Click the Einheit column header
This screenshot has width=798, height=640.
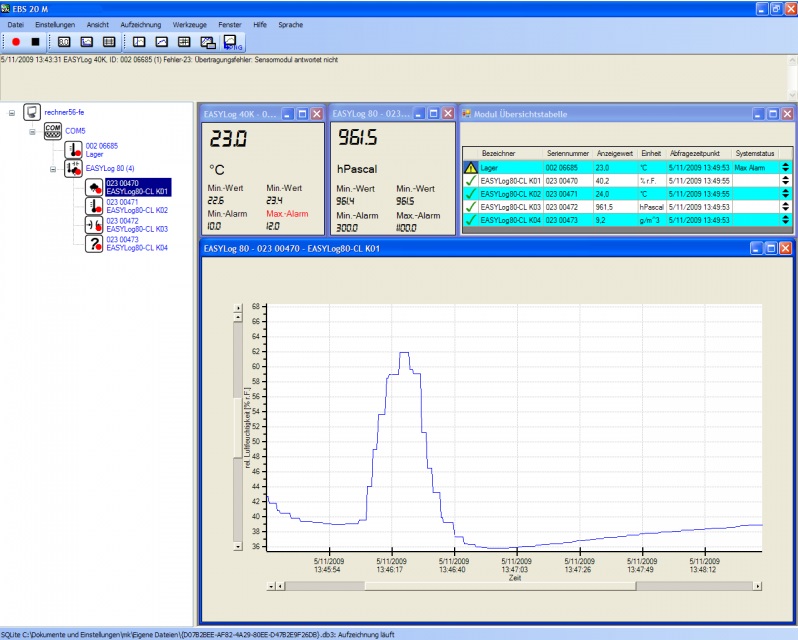[651, 153]
